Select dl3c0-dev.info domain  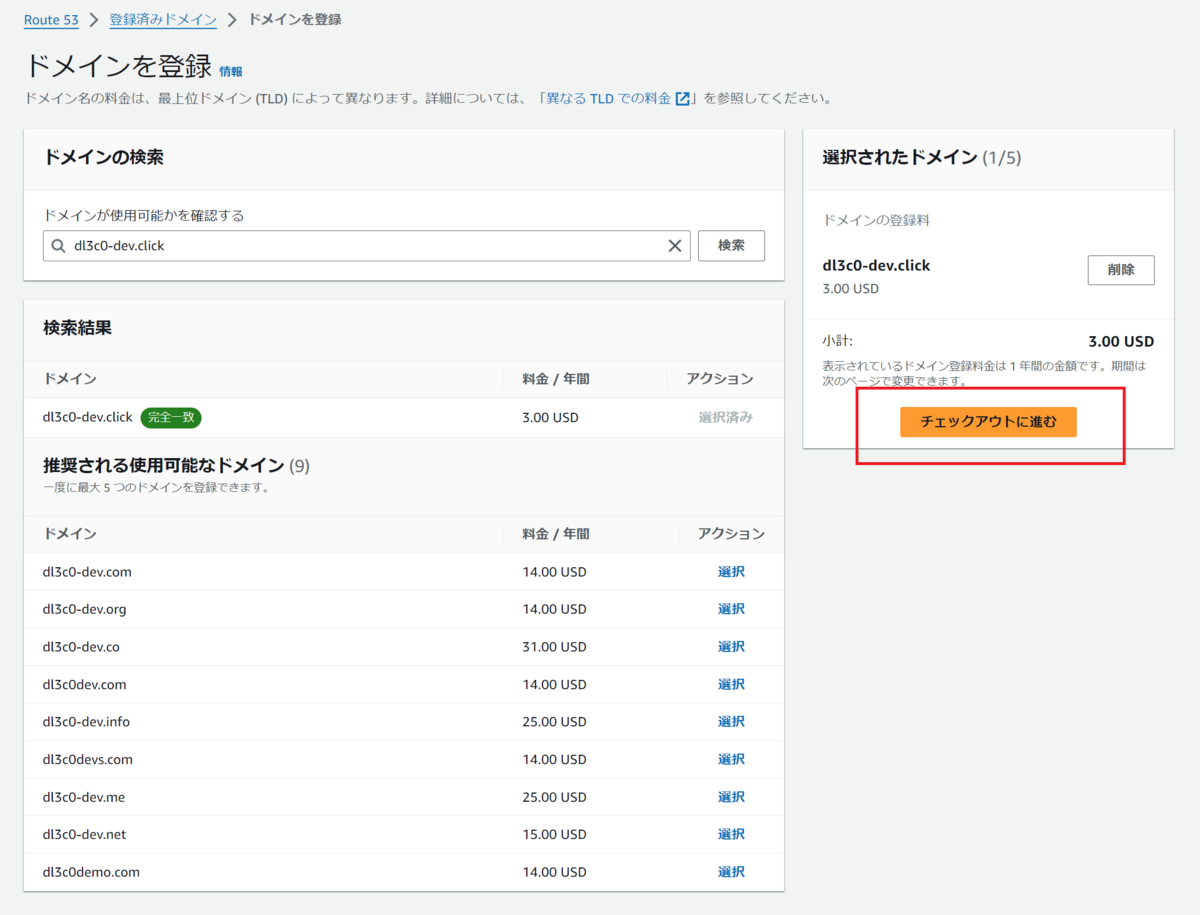pyautogui.click(x=731, y=722)
